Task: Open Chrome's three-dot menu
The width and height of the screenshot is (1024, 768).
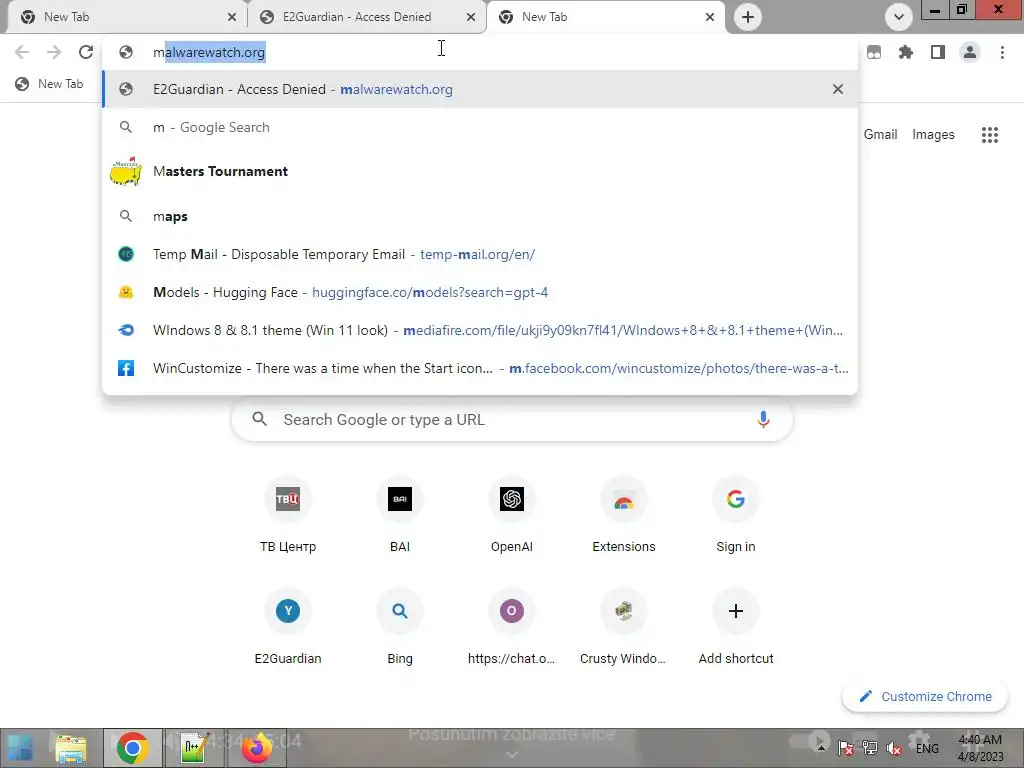Action: click(1002, 52)
